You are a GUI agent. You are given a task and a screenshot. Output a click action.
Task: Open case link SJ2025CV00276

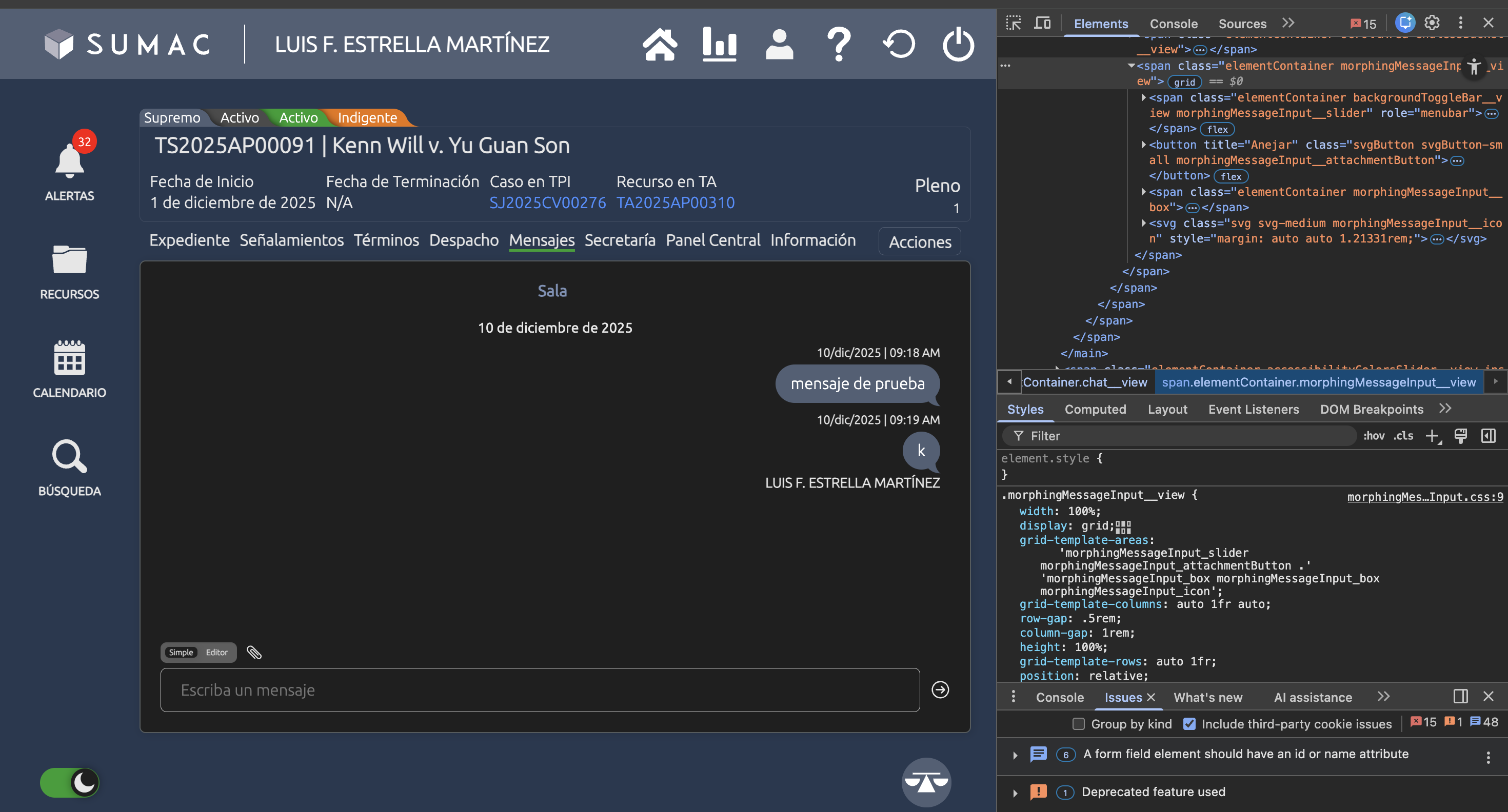(547, 202)
